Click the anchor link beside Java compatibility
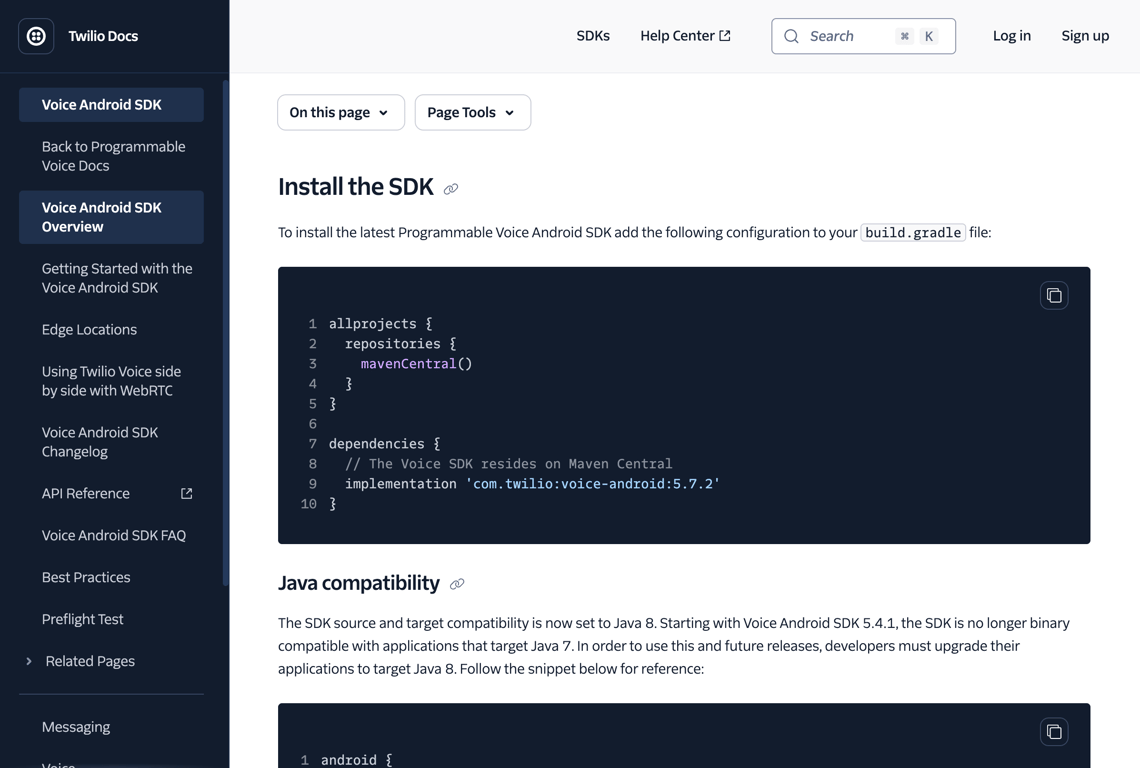 (457, 585)
